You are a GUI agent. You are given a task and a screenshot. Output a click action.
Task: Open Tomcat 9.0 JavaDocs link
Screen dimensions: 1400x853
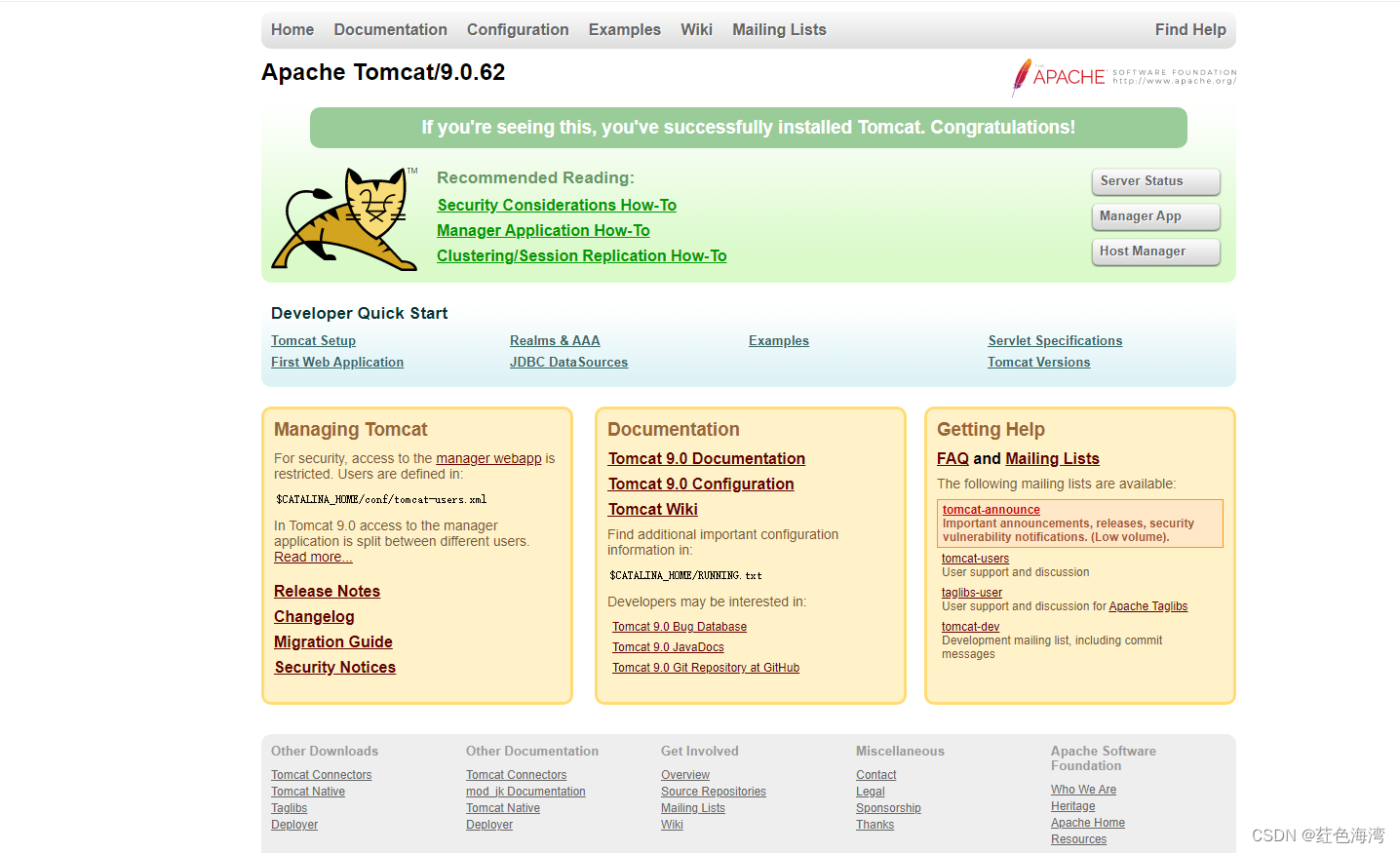pyautogui.click(x=668, y=647)
